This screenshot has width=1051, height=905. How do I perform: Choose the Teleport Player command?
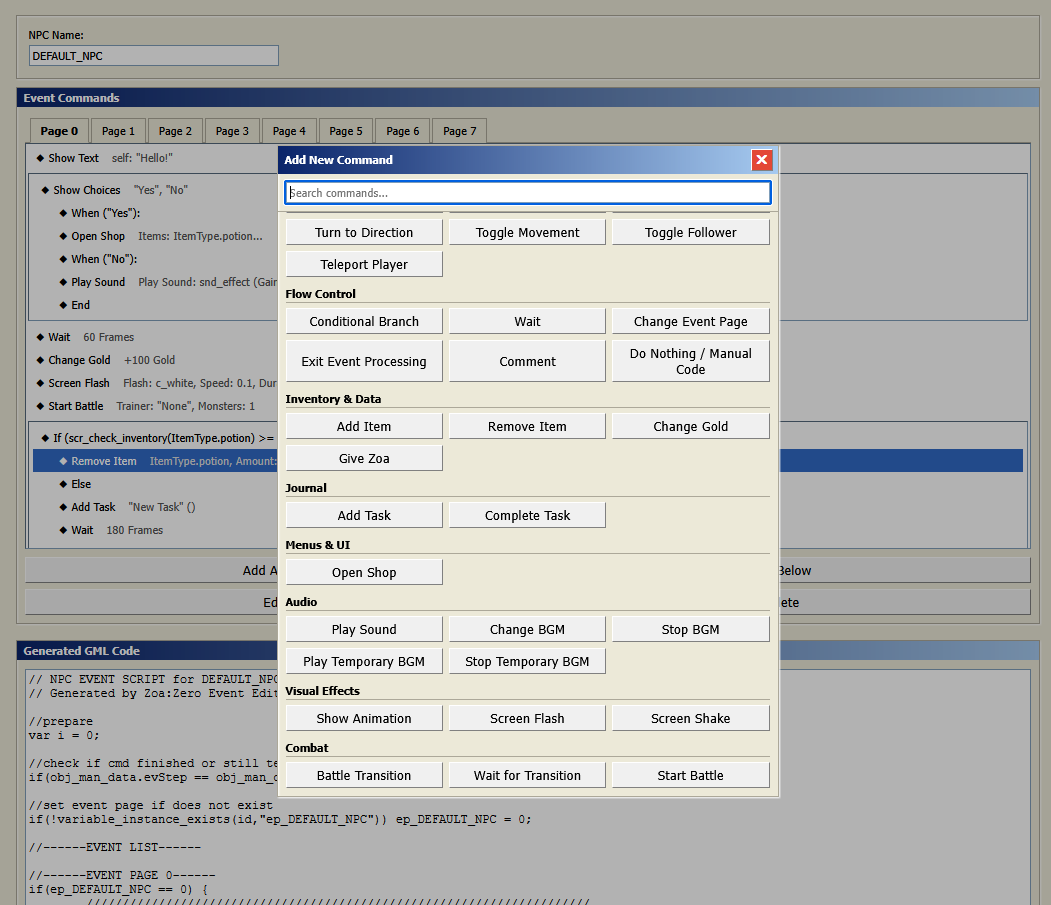pos(364,264)
